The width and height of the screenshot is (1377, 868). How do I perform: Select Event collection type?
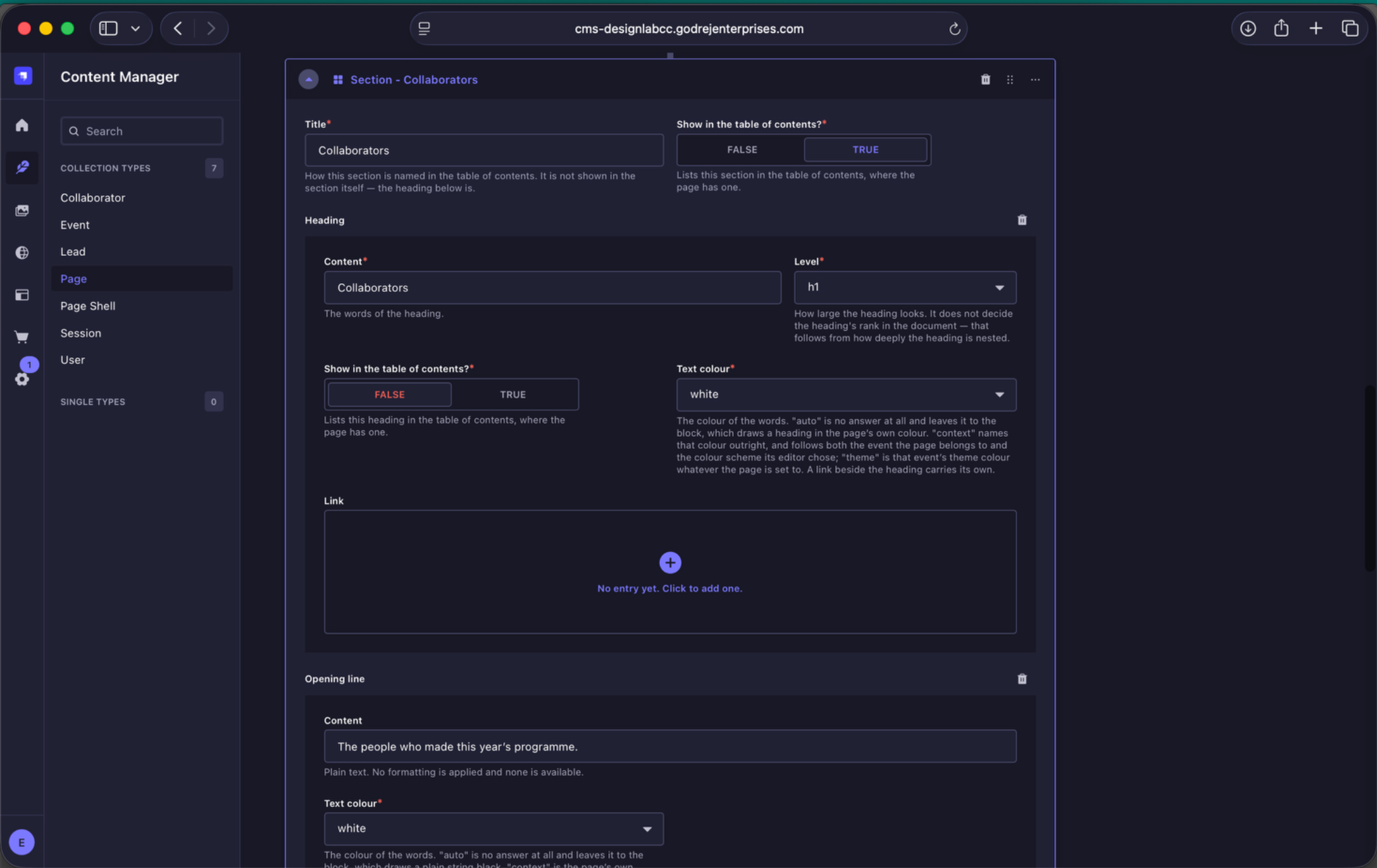[x=75, y=225]
